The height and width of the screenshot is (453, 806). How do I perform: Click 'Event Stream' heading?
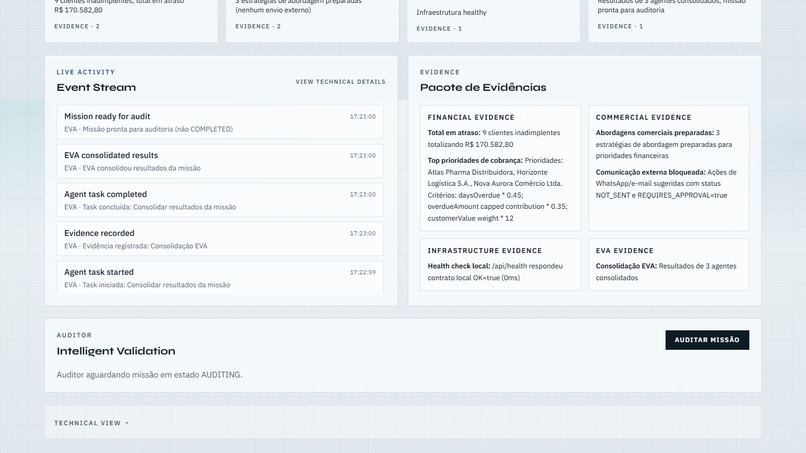coord(96,87)
